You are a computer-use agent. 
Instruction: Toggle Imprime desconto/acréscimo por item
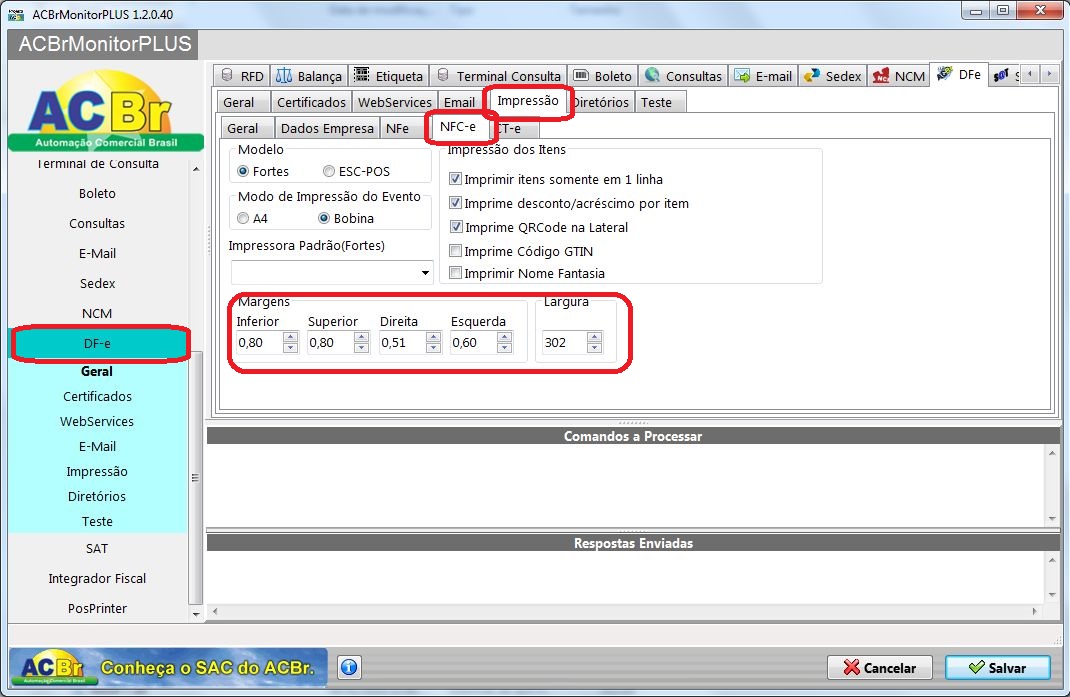coord(455,203)
